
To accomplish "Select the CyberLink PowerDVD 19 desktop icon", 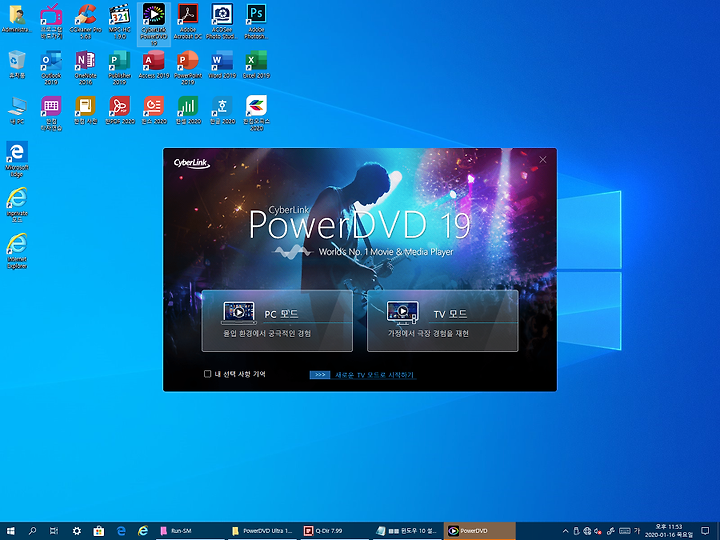I will tap(154, 24).
